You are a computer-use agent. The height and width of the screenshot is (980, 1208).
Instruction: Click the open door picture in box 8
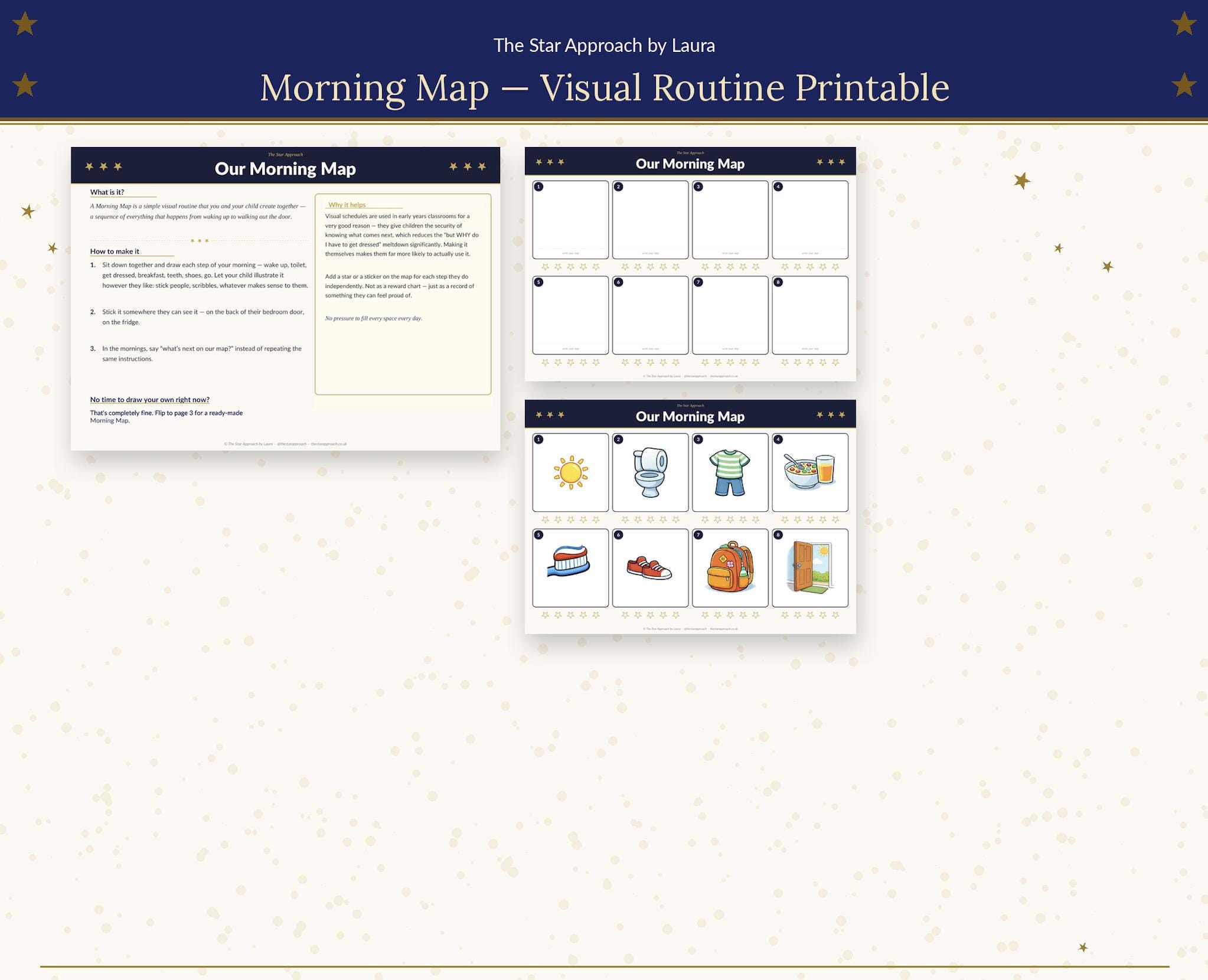(809, 568)
